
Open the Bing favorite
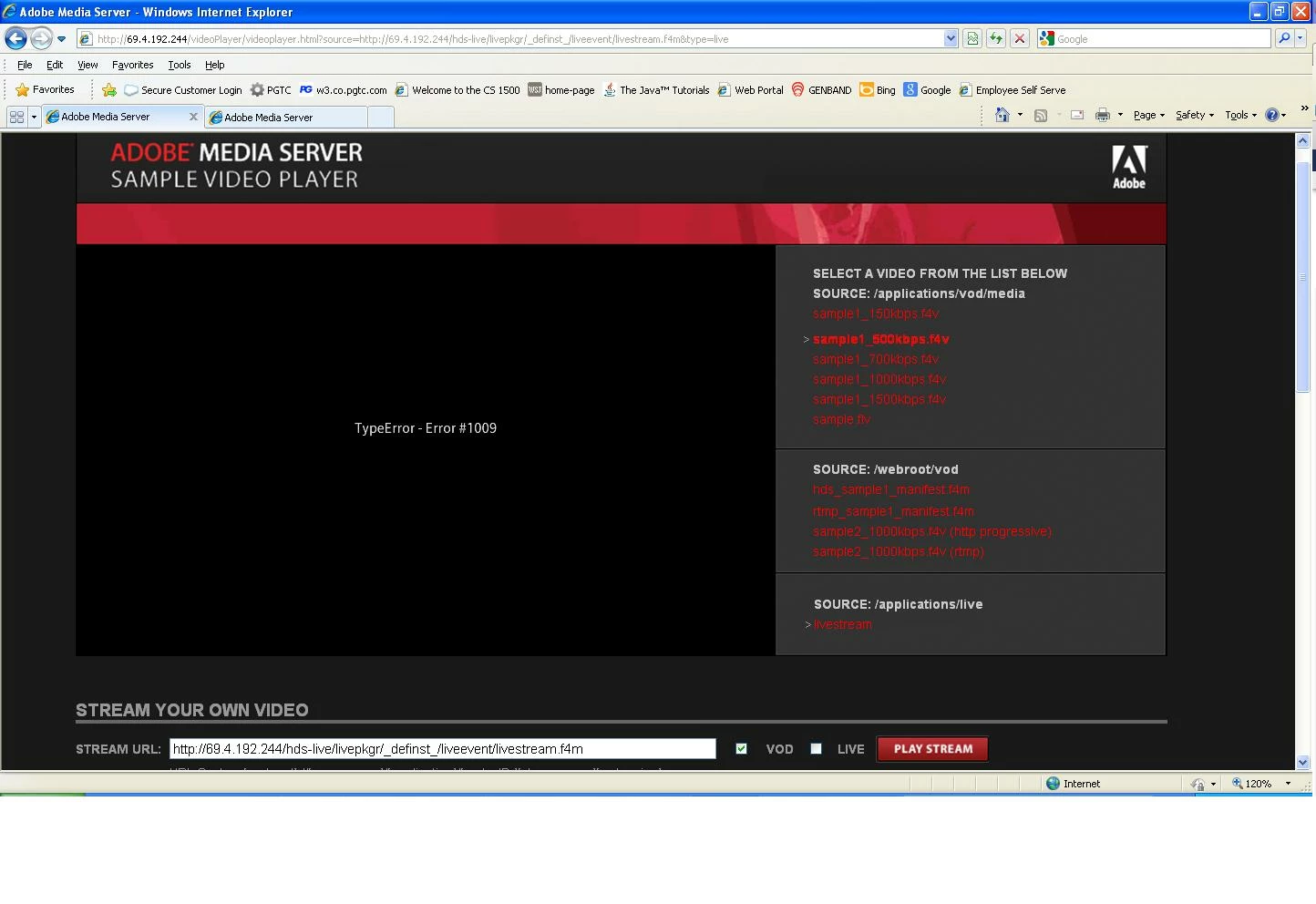(x=878, y=90)
